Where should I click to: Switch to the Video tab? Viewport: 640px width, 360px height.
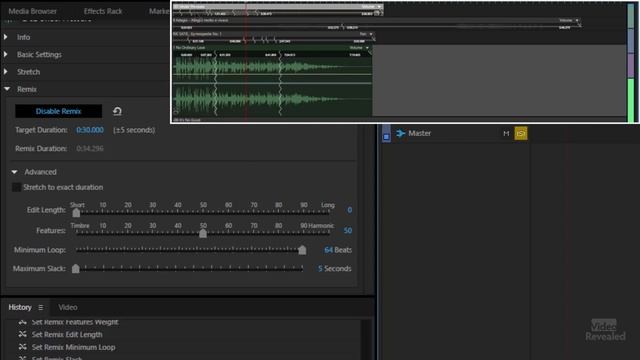coord(68,307)
